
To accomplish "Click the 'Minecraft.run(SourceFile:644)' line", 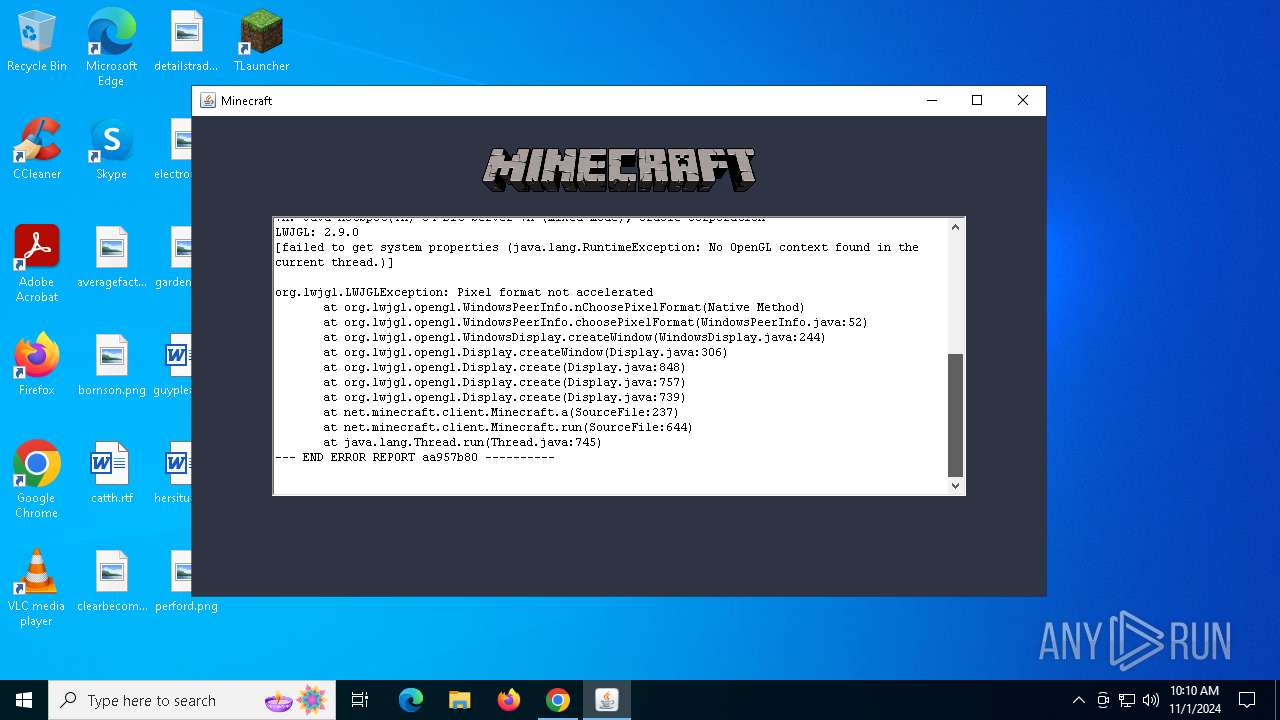I will [508, 428].
